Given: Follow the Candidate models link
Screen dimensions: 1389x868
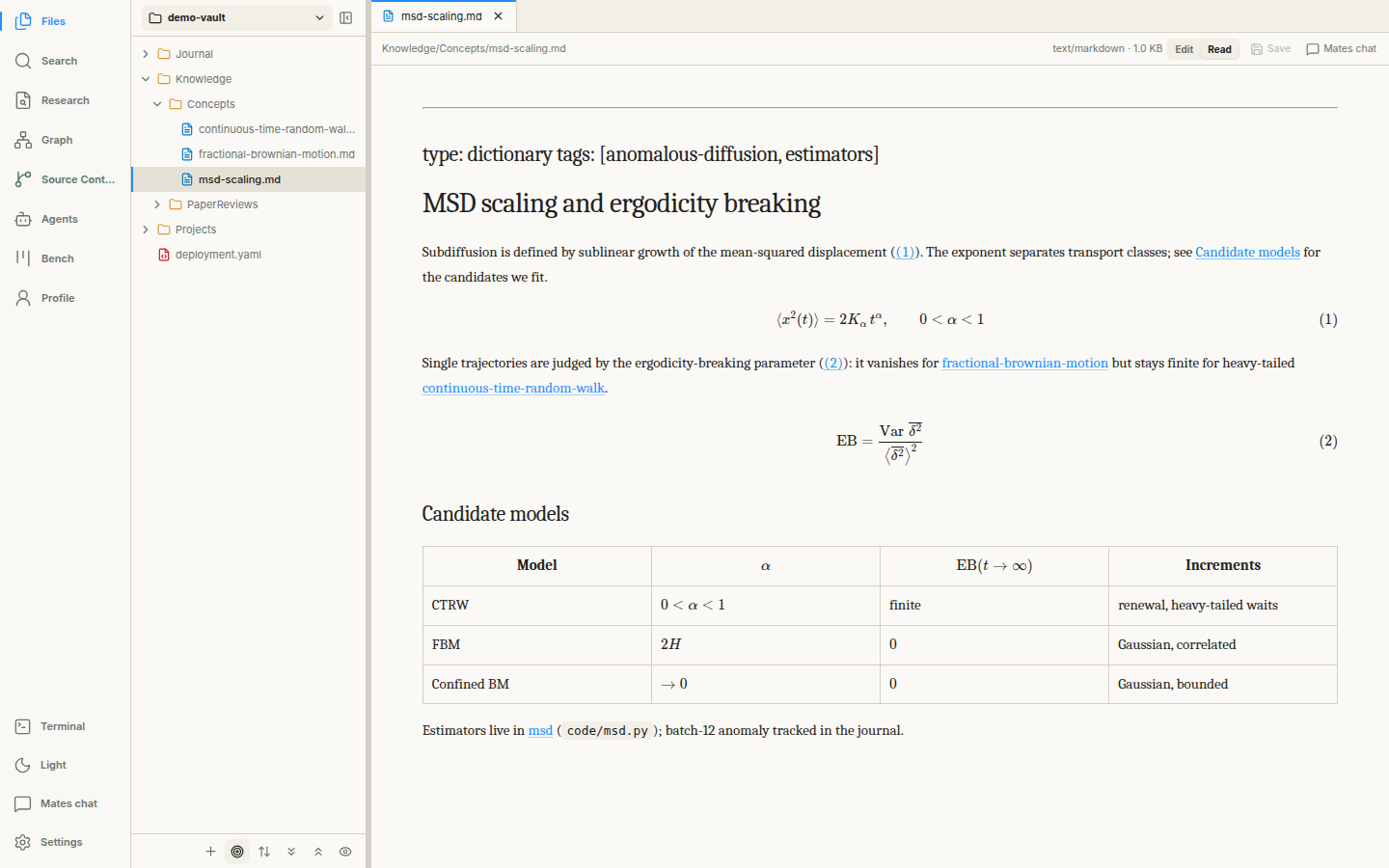Looking at the screenshot, I should (1247, 252).
